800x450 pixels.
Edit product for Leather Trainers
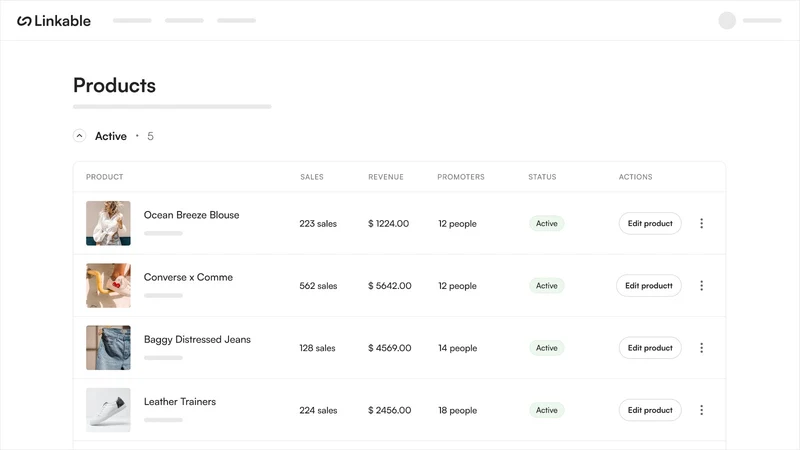[x=650, y=410]
